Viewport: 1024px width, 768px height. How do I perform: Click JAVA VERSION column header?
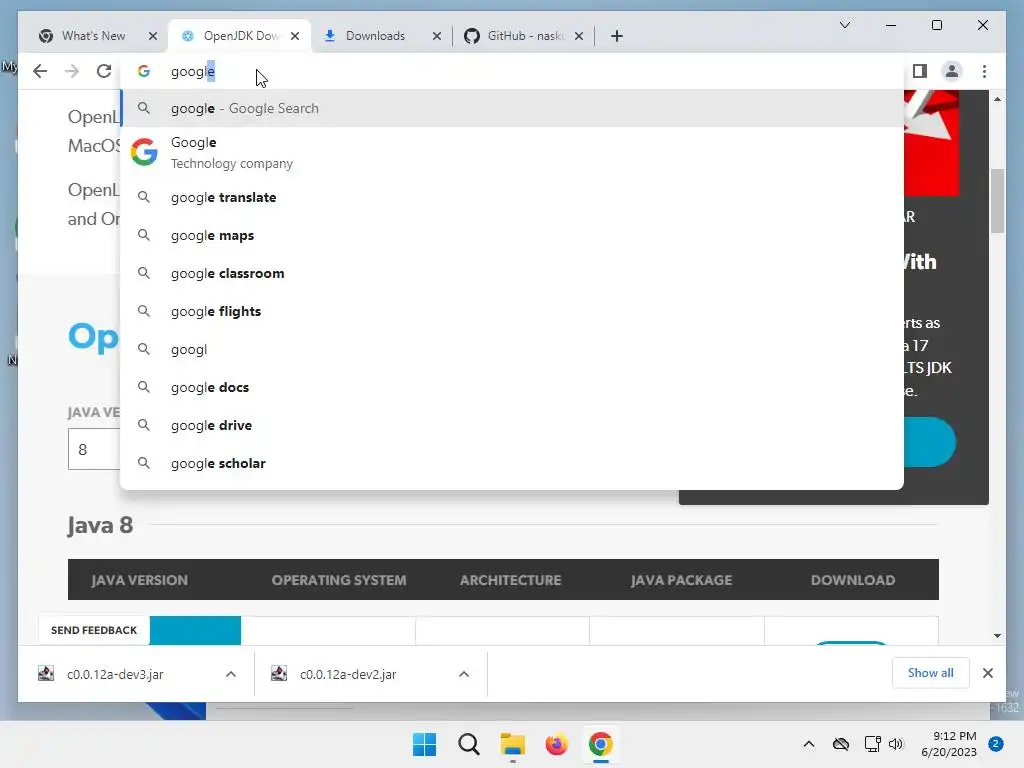click(x=140, y=580)
